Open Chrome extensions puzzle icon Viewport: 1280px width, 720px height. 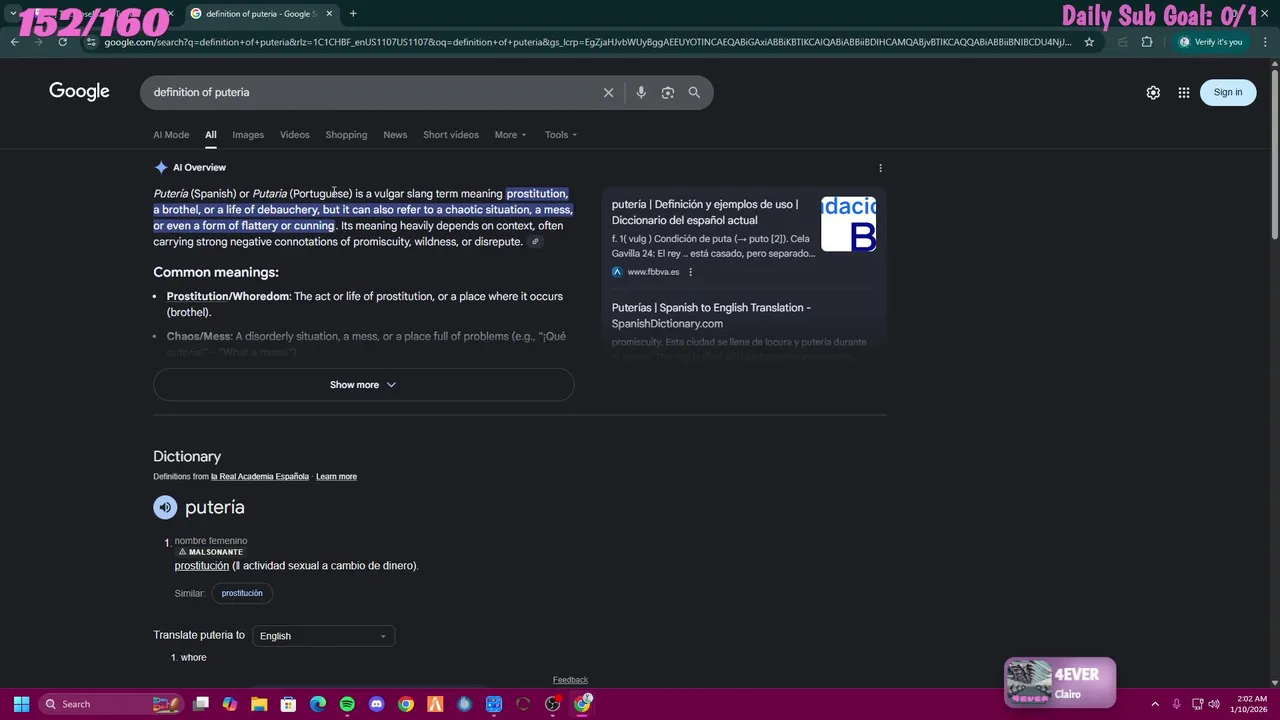coord(1147,42)
